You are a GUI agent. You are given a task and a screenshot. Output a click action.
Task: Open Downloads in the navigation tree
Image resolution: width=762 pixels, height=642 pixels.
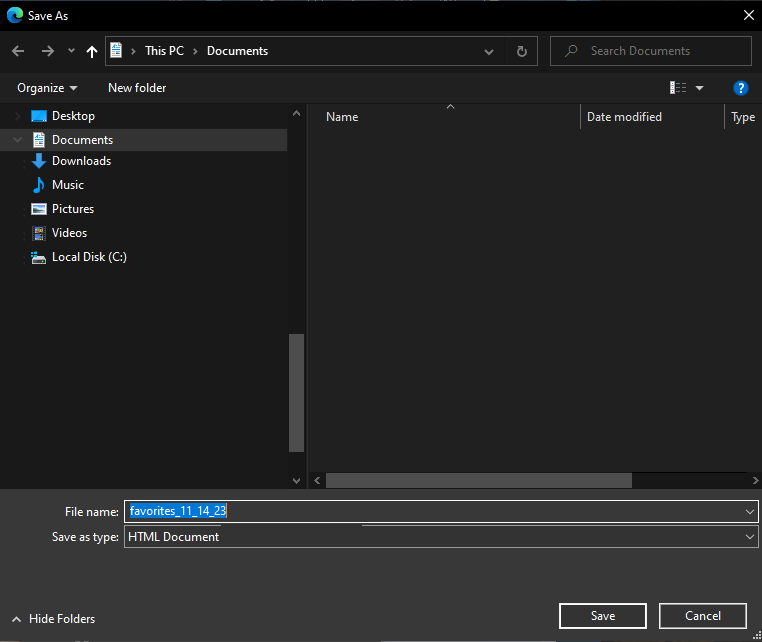pos(81,161)
